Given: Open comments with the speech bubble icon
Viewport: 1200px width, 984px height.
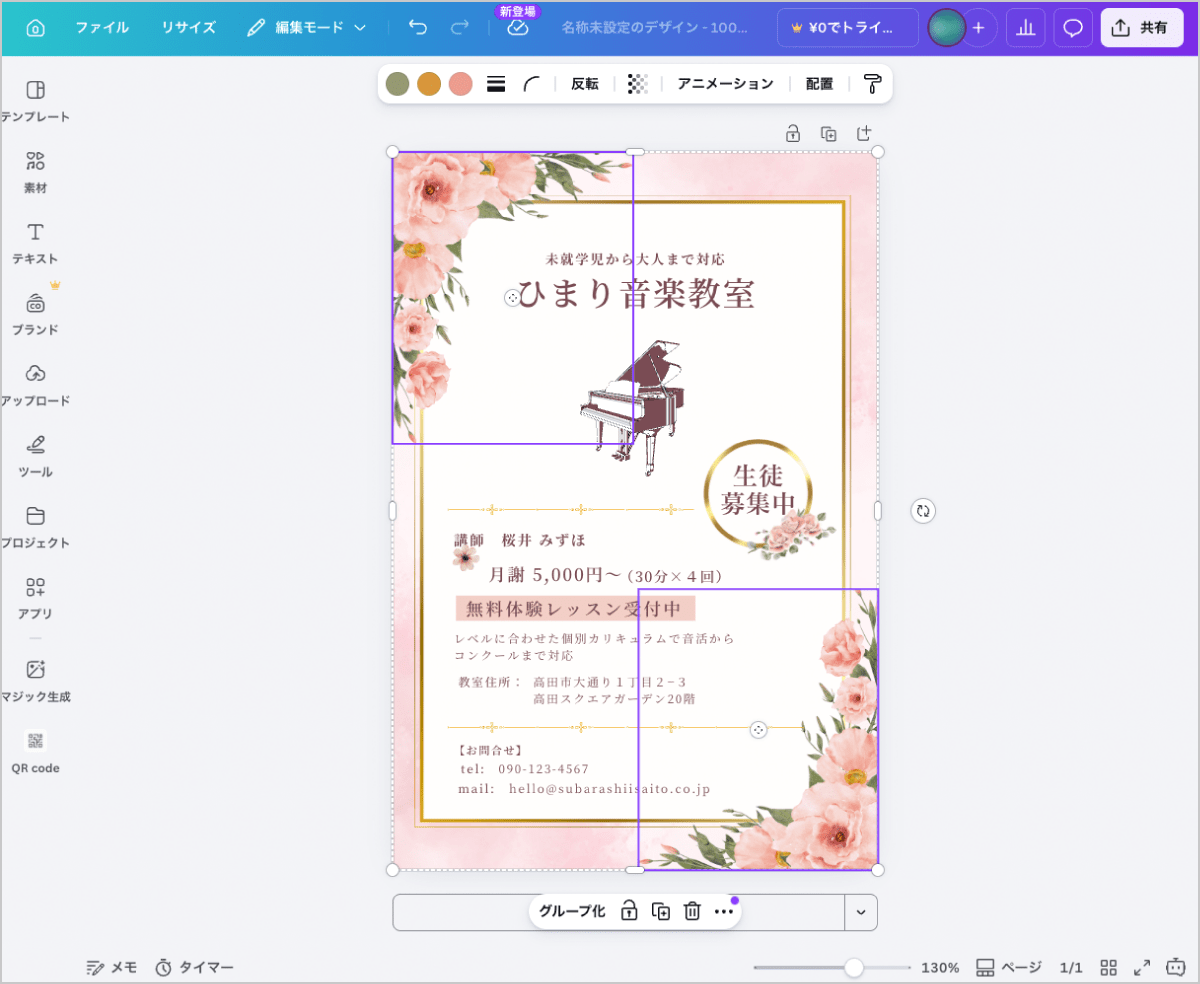Looking at the screenshot, I should click(x=1071, y=27).
